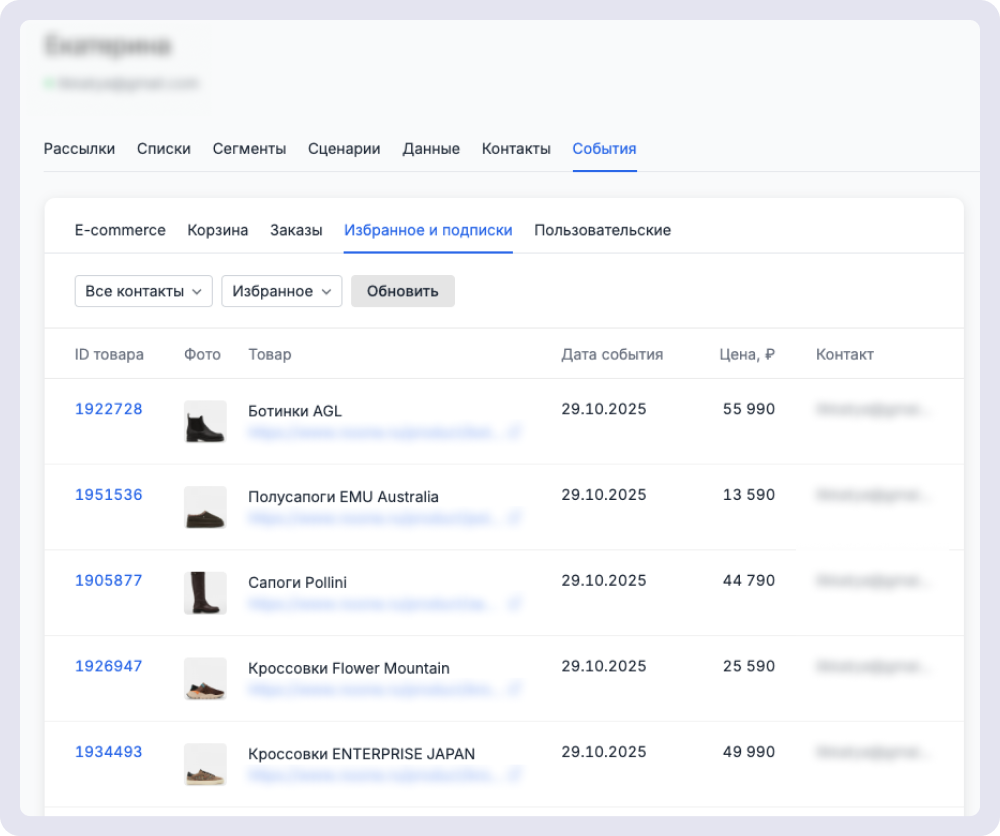Switch to the Корзина sub-tab

[x=217, y=230]
